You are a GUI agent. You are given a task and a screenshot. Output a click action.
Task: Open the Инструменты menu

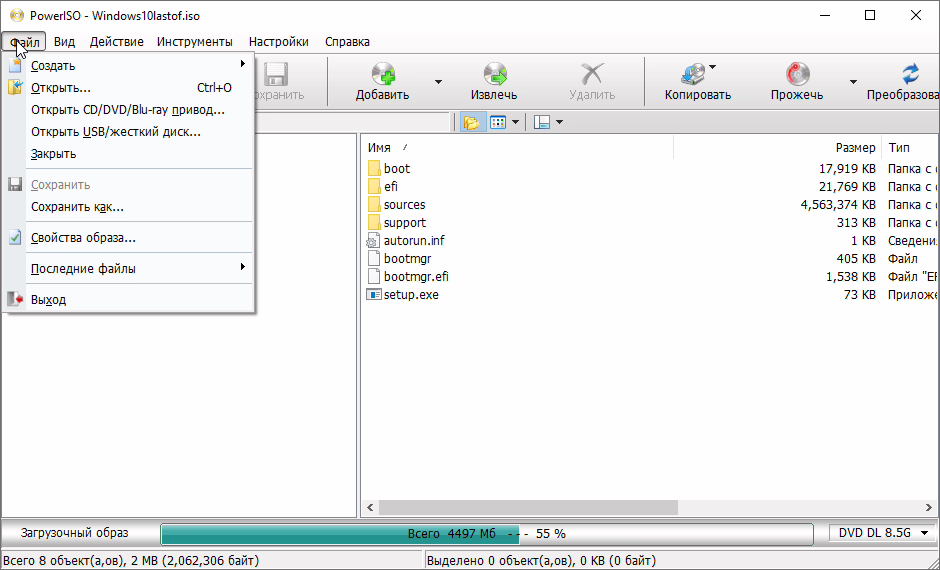coord(194,42)
